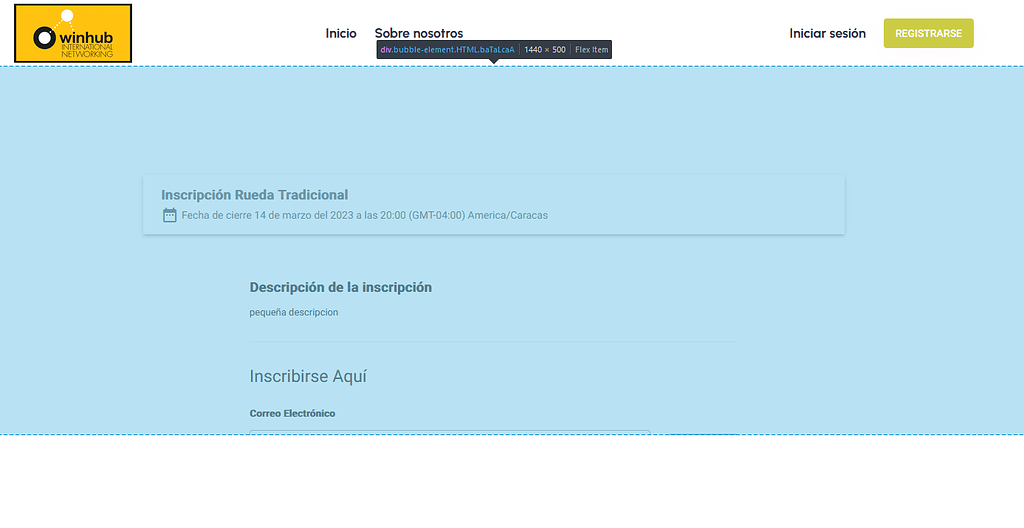This screenshot has height=528, width=1024.
Task: Click the Inscribirse Aquí heading
Action: [x=308, y=376]
